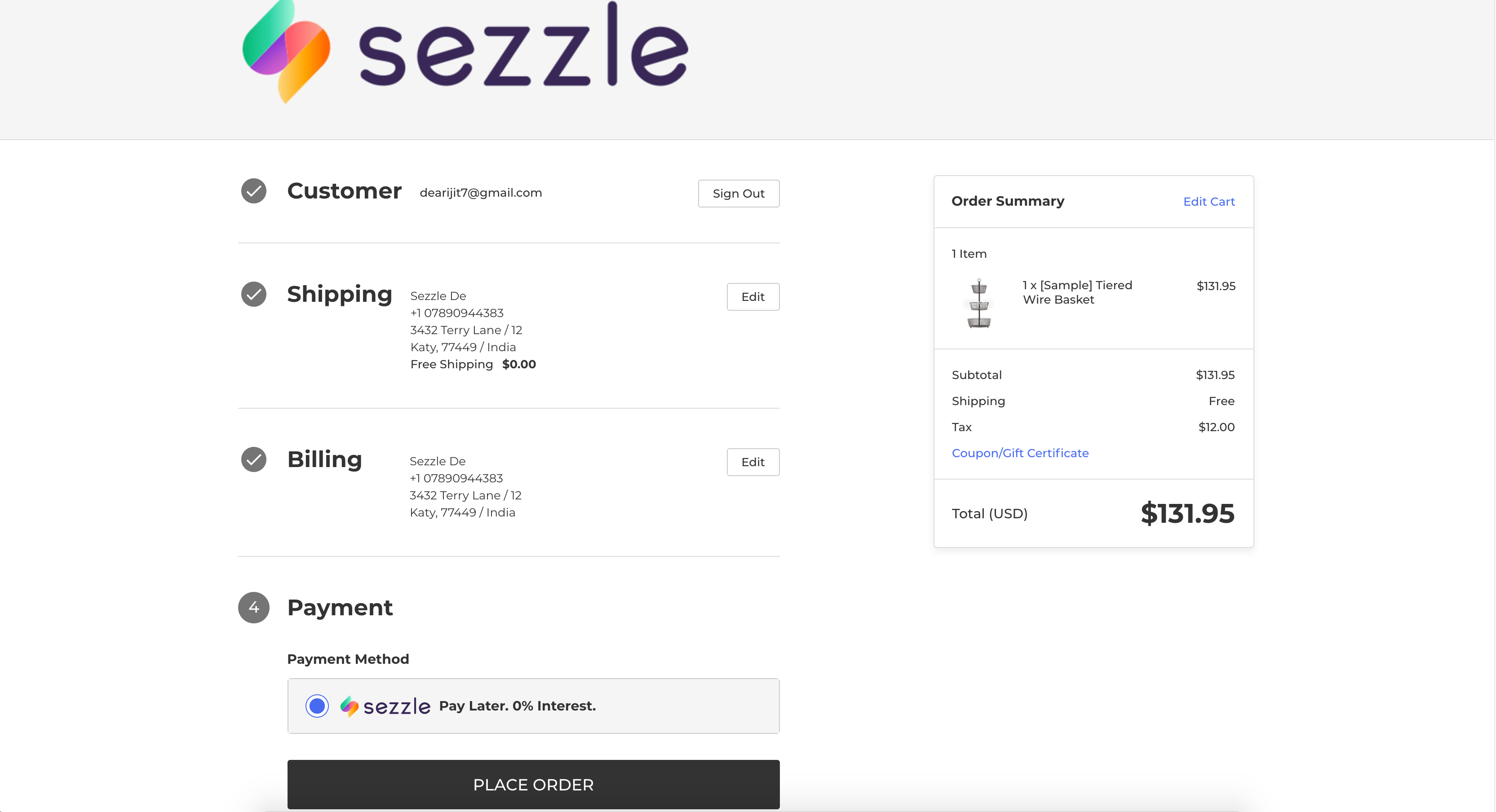Click the small Sezzle logo in payment method
1496x812 pixels.
[385, 706]
